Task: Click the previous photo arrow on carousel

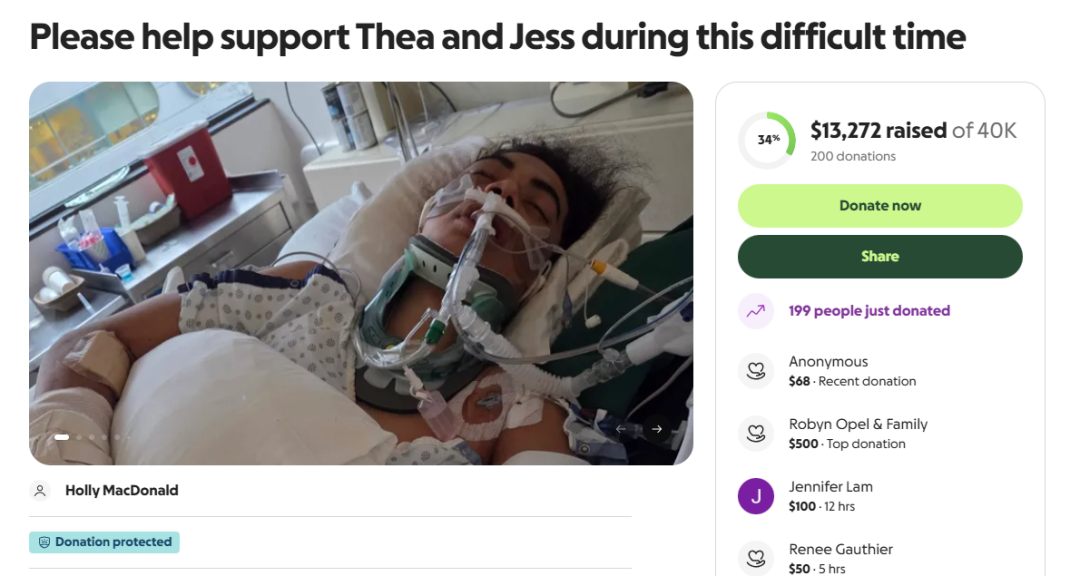Action: 621,429
